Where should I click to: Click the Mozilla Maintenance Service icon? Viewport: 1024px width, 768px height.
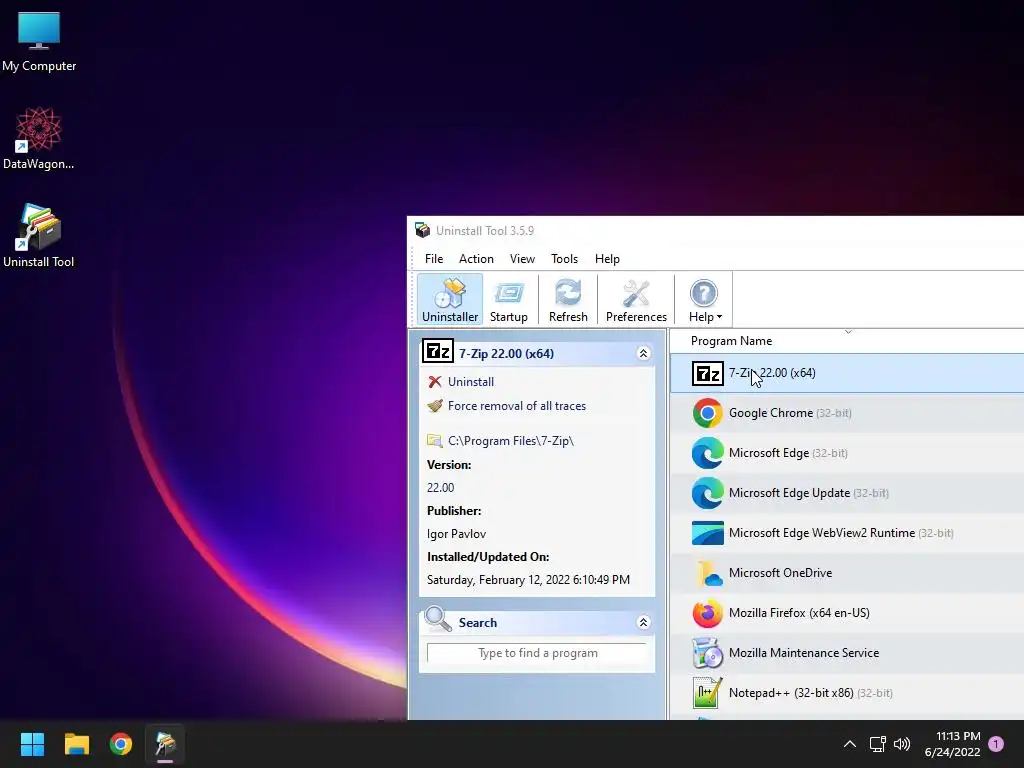(x=707, y=653)
